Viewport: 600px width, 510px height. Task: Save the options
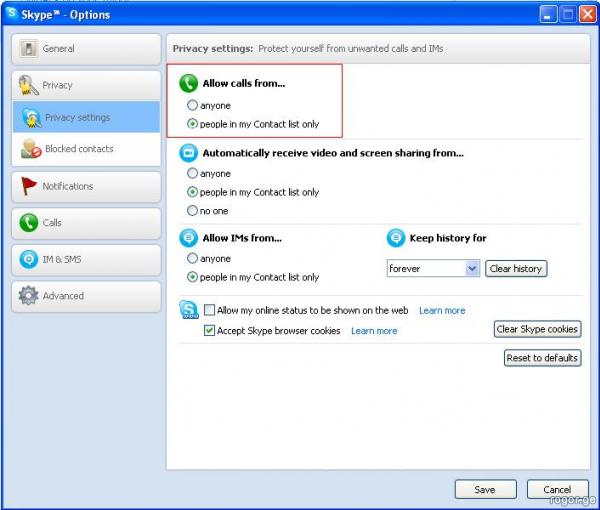[x=485, y=489]
